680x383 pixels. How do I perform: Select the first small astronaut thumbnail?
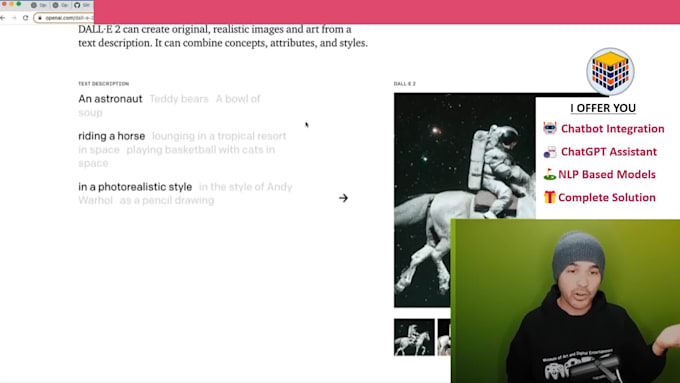click(414, 337)
